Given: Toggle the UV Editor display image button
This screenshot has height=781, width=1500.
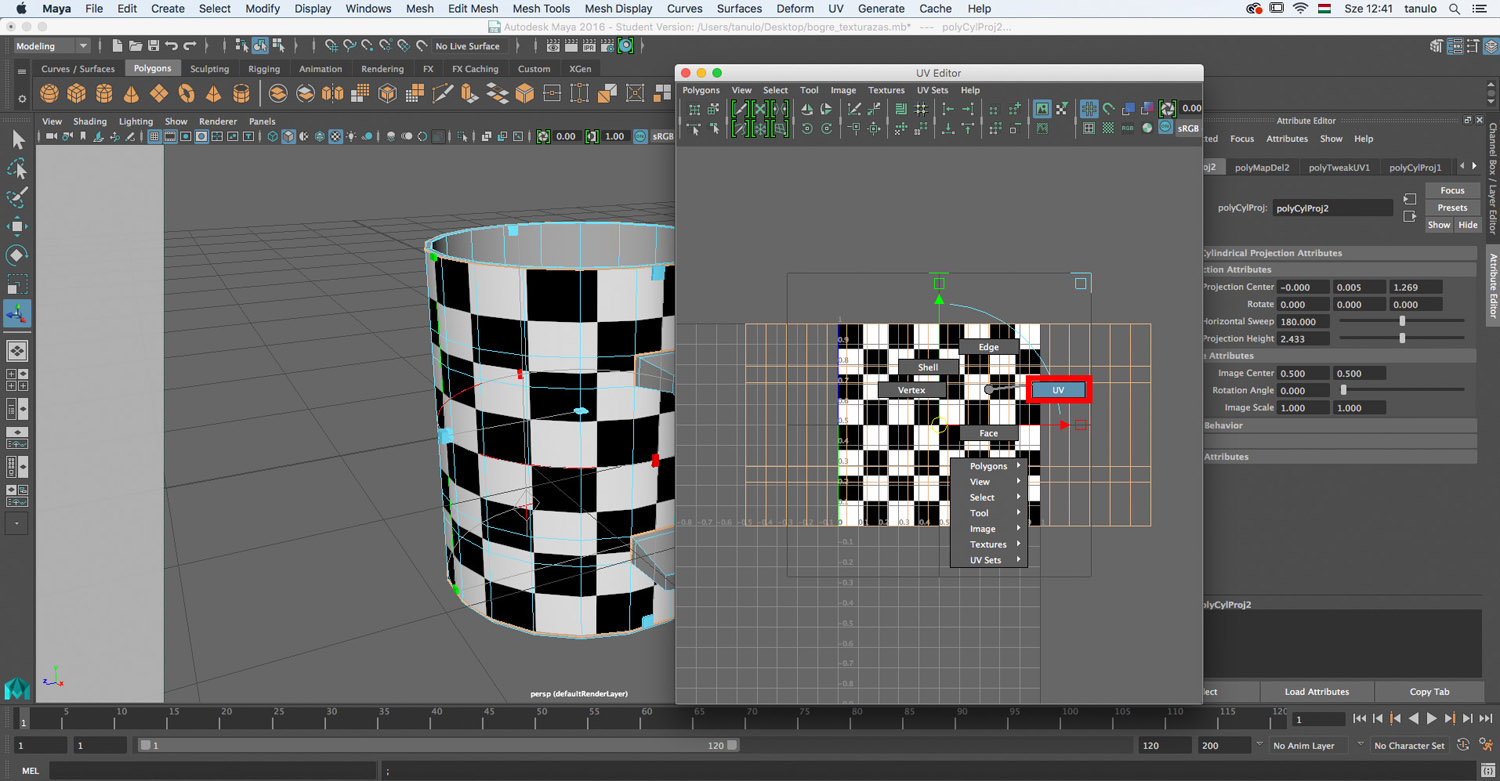Looking at the screenshot, I should pos(1042,108).
